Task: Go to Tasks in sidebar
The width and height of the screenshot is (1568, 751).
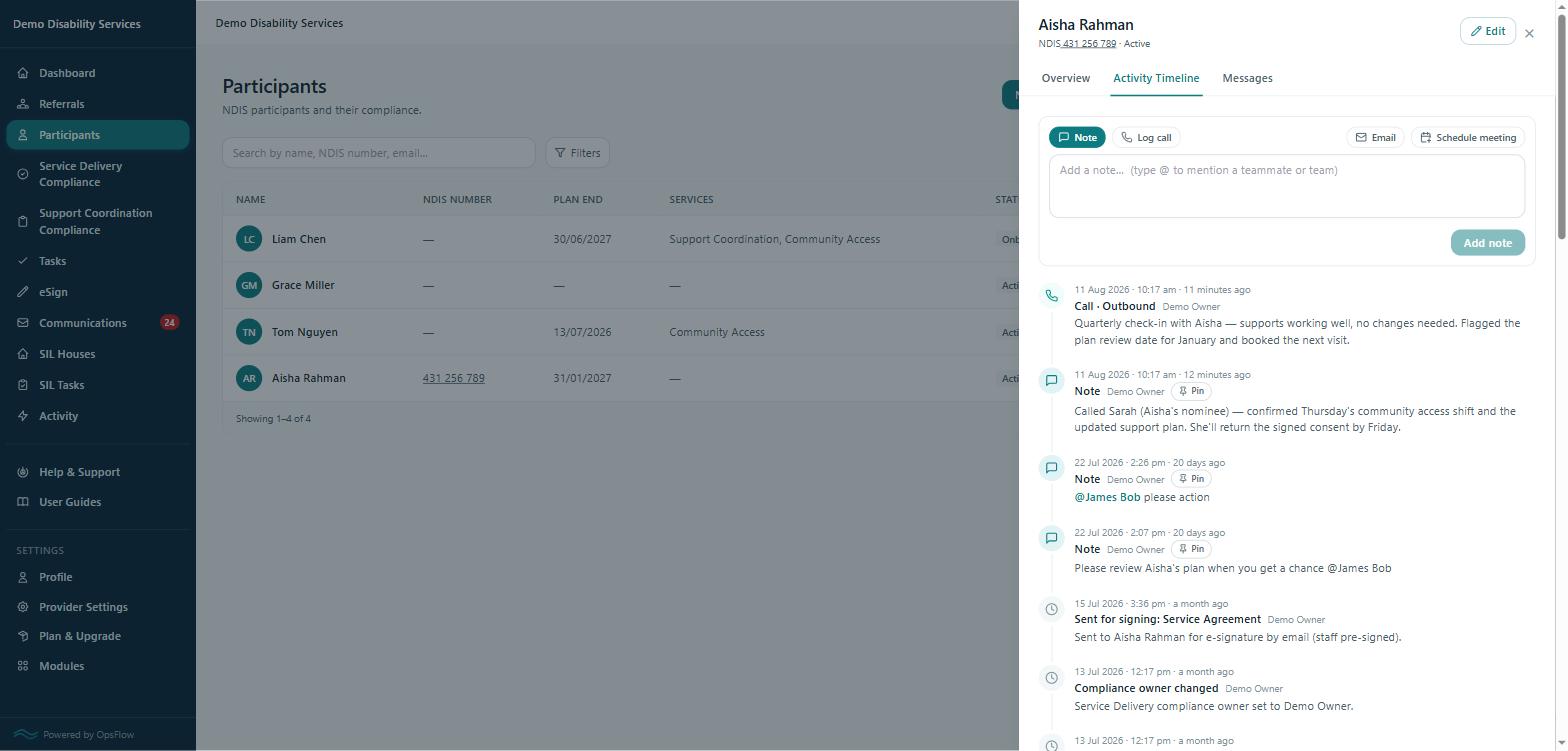Action: pos(97,261)
